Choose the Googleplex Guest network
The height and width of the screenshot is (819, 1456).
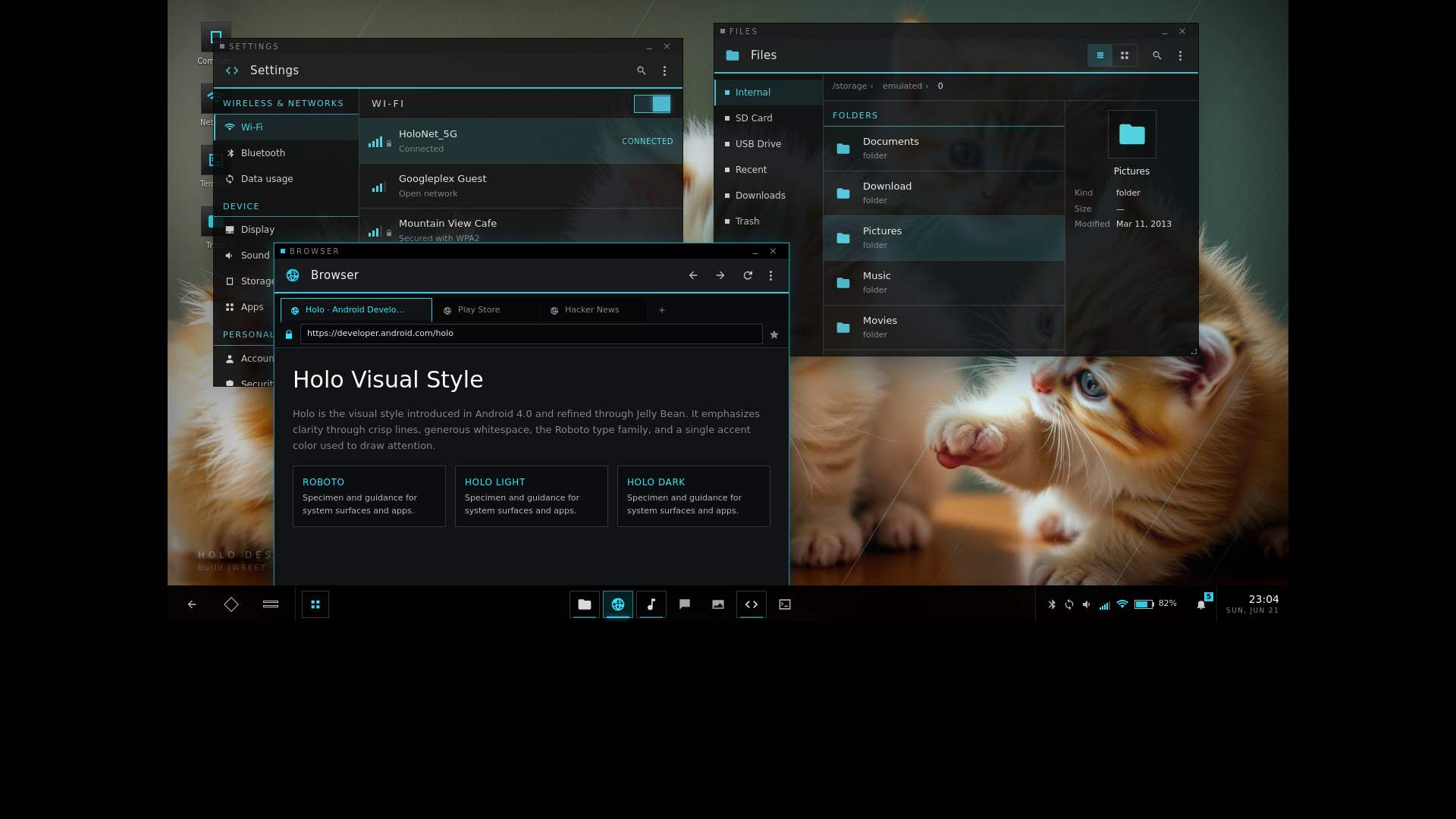point(521,186)
